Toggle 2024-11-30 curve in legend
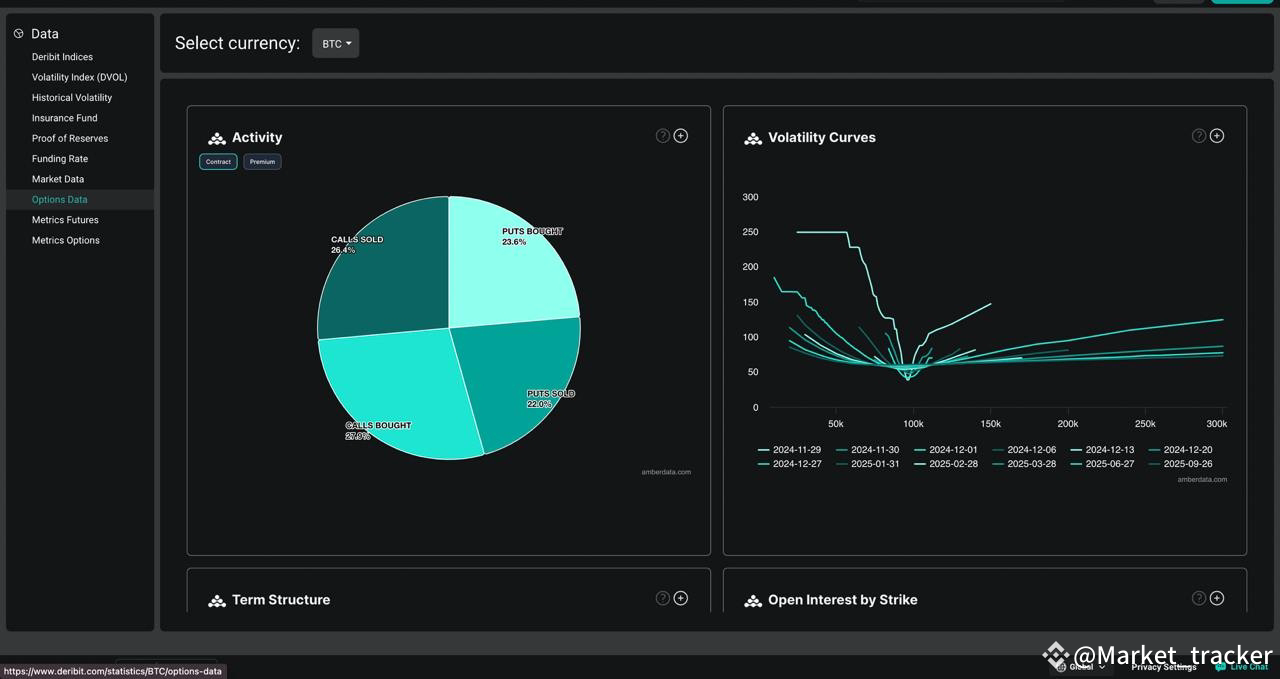This screenshot has width=1280, height=679. [x=867, y=450]
